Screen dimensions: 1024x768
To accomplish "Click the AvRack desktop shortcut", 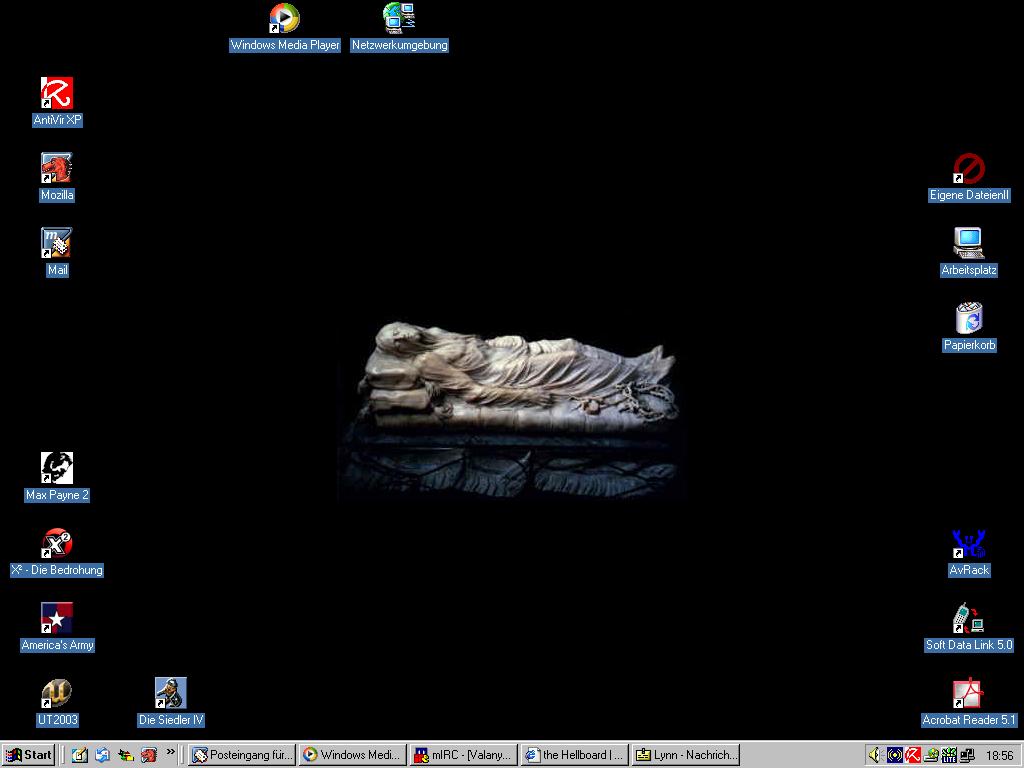I will (969, 545).
